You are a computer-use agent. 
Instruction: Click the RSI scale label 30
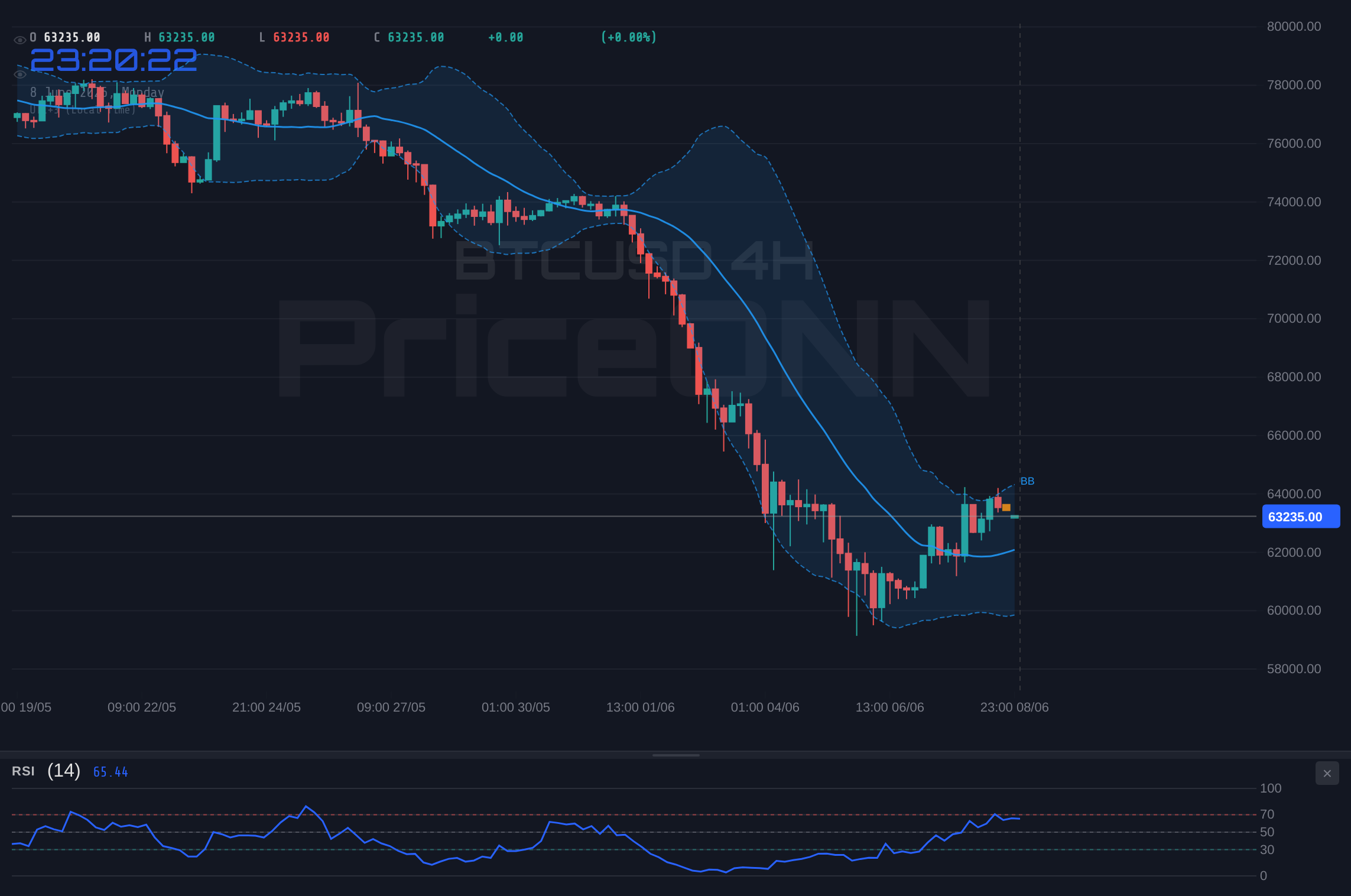tap(1267, 850)
